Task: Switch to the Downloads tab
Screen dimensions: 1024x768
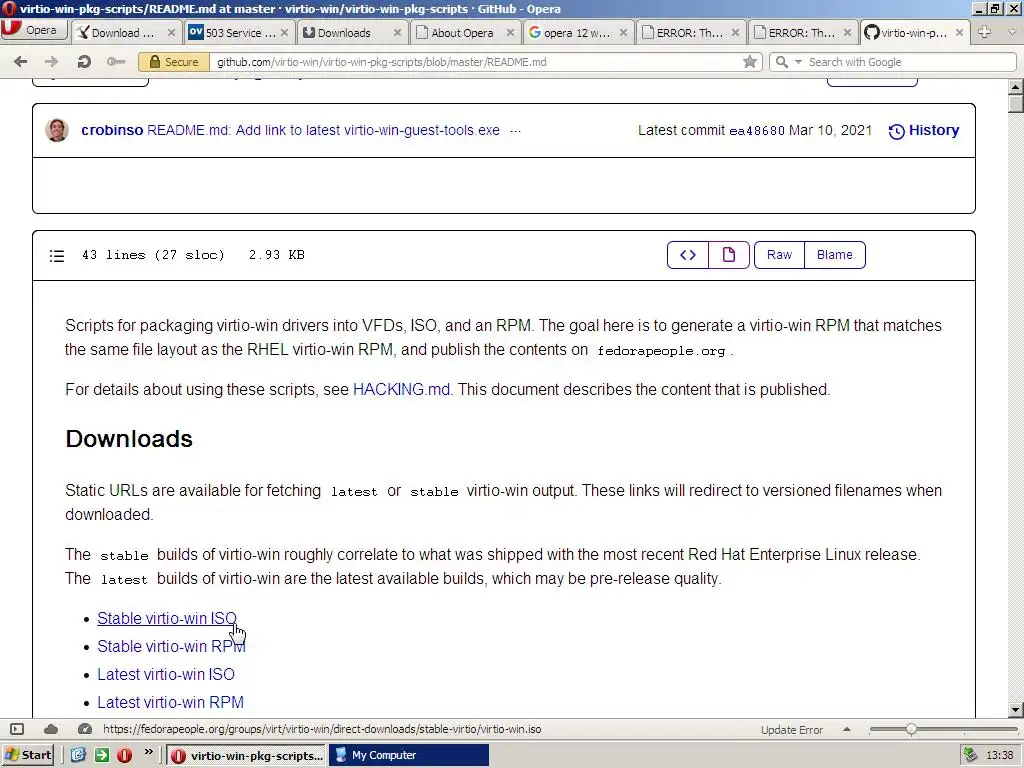Action: 344,33
